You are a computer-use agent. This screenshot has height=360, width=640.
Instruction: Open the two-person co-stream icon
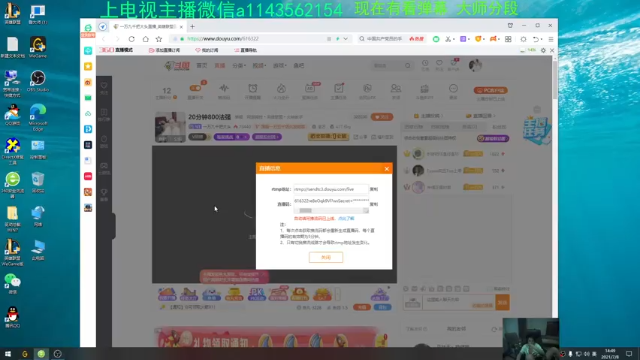click(396, 88)
